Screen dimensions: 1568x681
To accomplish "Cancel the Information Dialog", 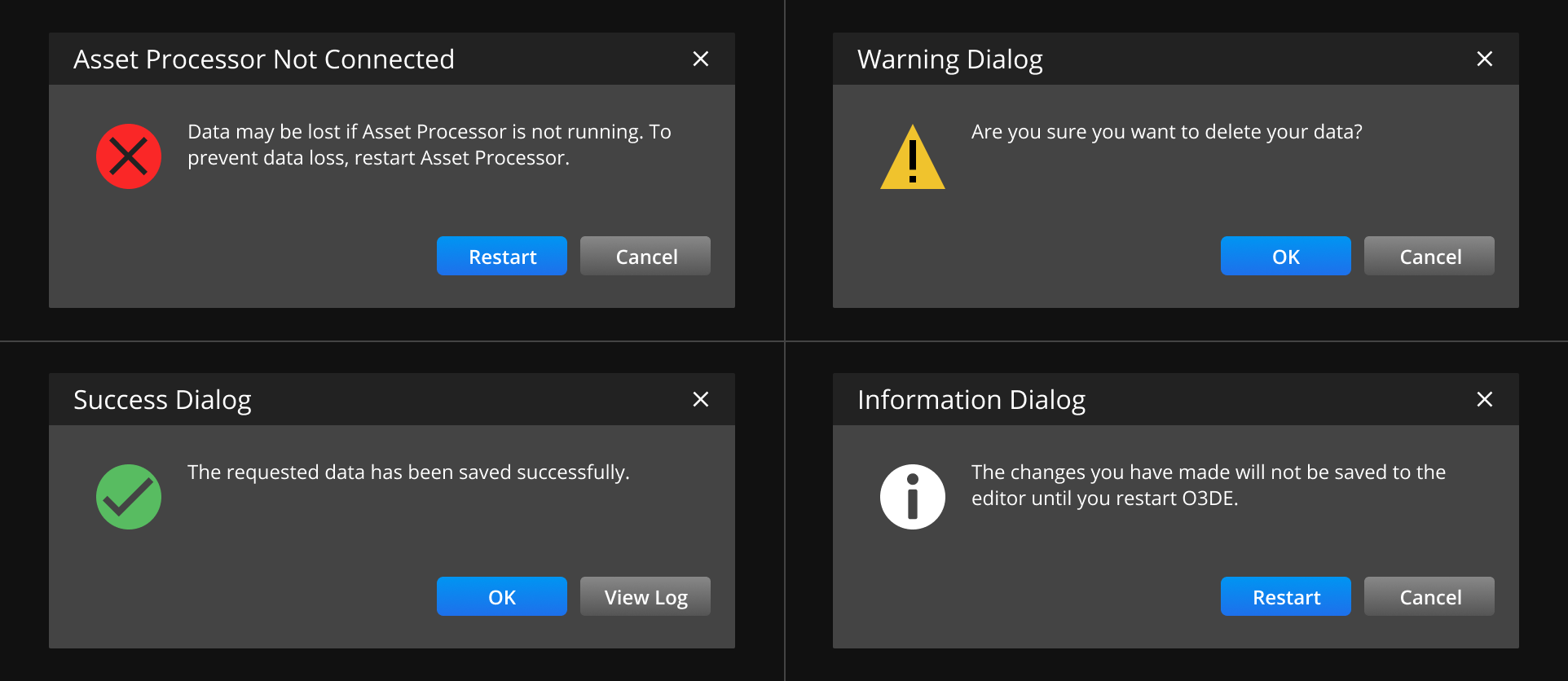I will pos(1429,597).
